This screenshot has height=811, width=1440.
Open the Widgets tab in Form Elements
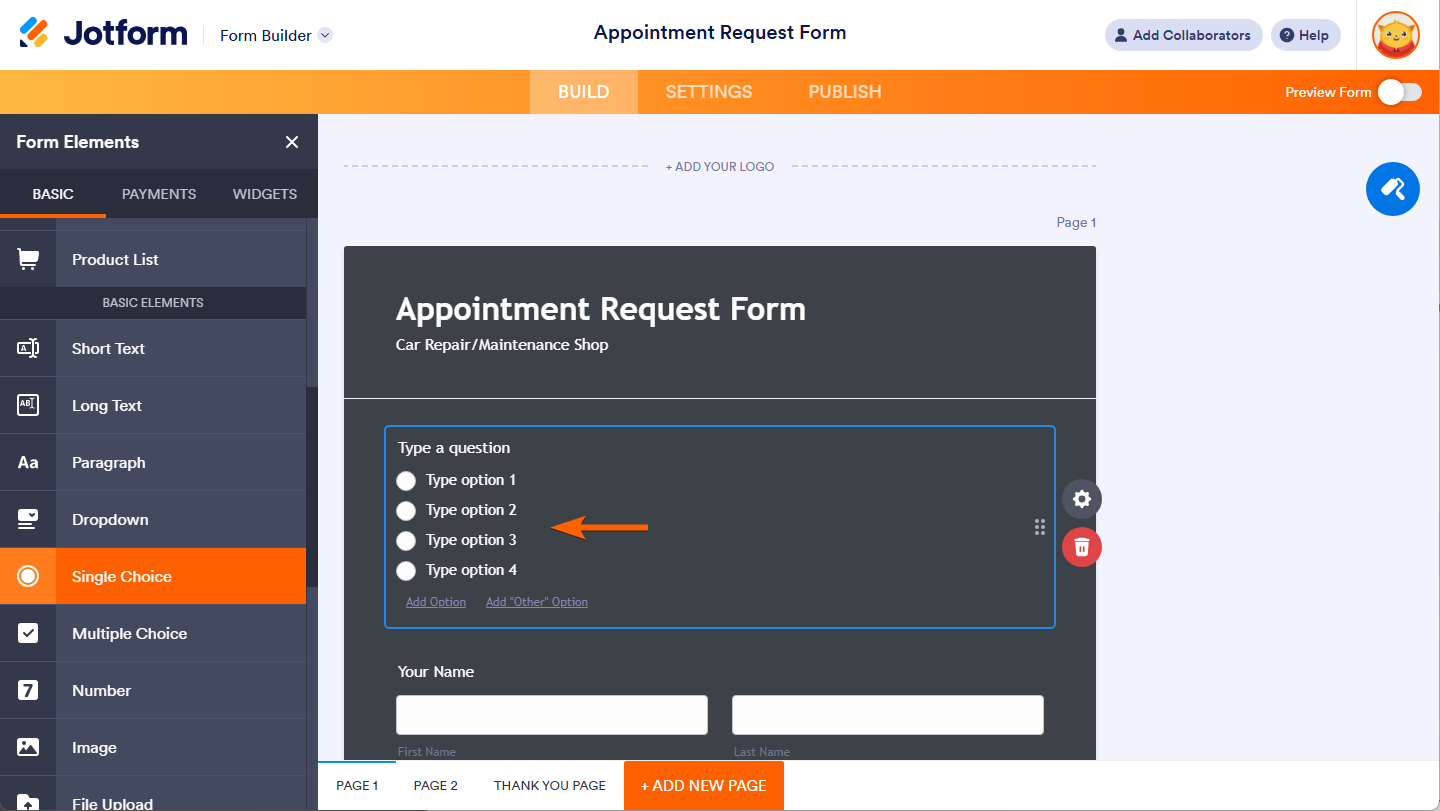point(264,194)
